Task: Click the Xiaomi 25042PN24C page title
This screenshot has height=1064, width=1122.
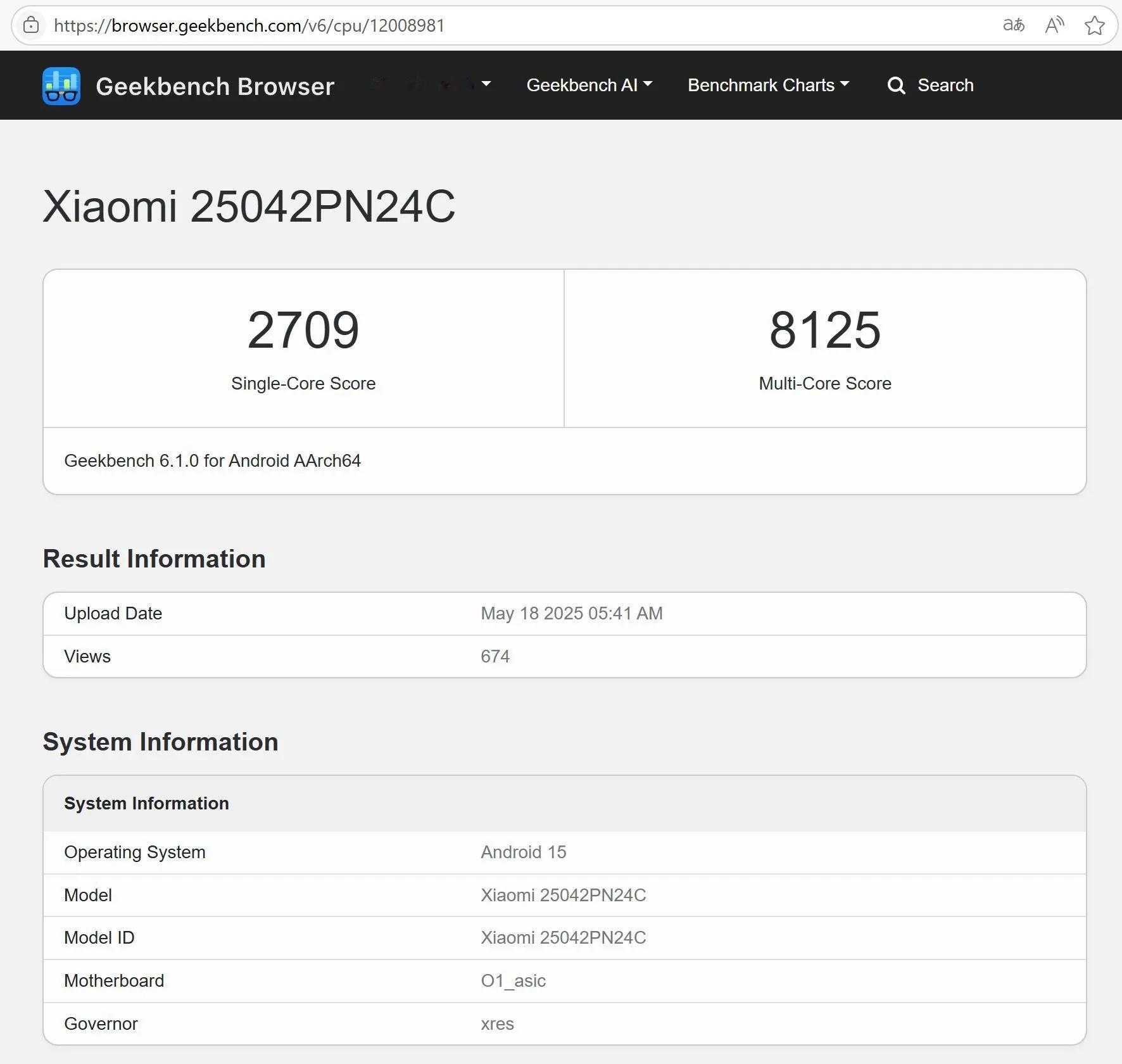Action: pyautogui.click(x=249, y=206)
